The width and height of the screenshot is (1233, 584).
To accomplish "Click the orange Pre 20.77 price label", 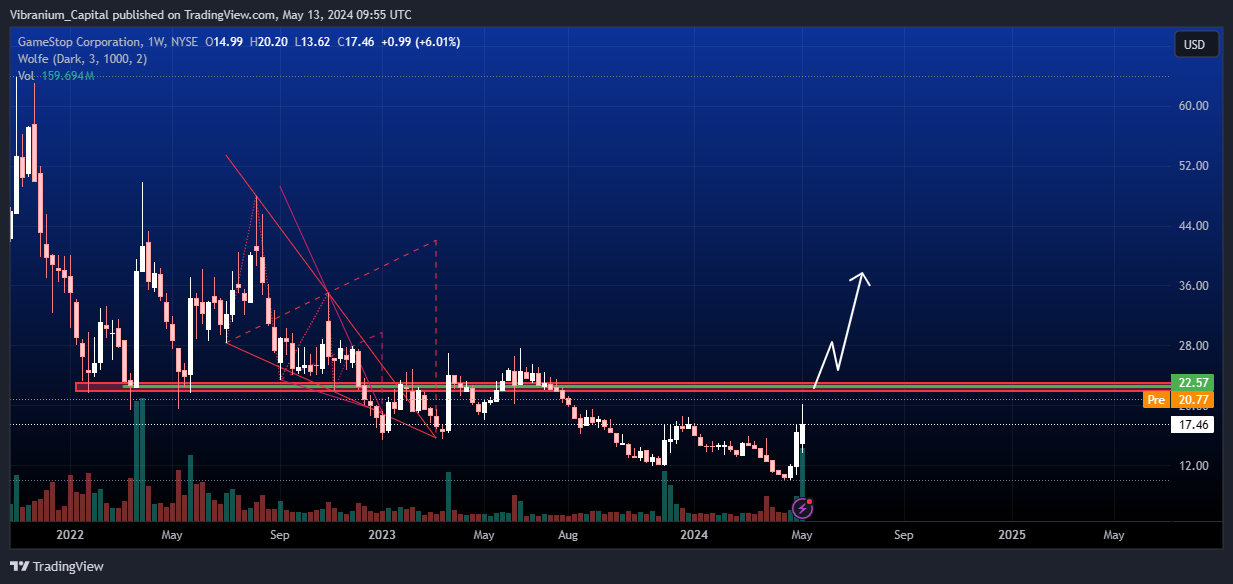I will click(1179, 400).
